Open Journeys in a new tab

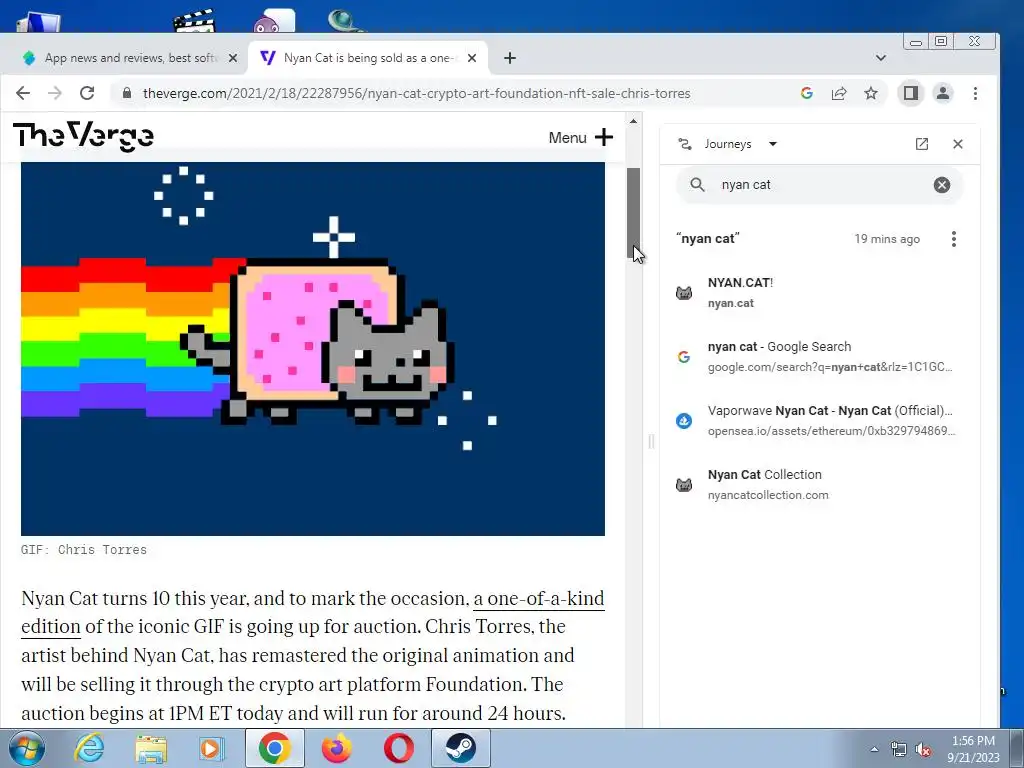922,144
